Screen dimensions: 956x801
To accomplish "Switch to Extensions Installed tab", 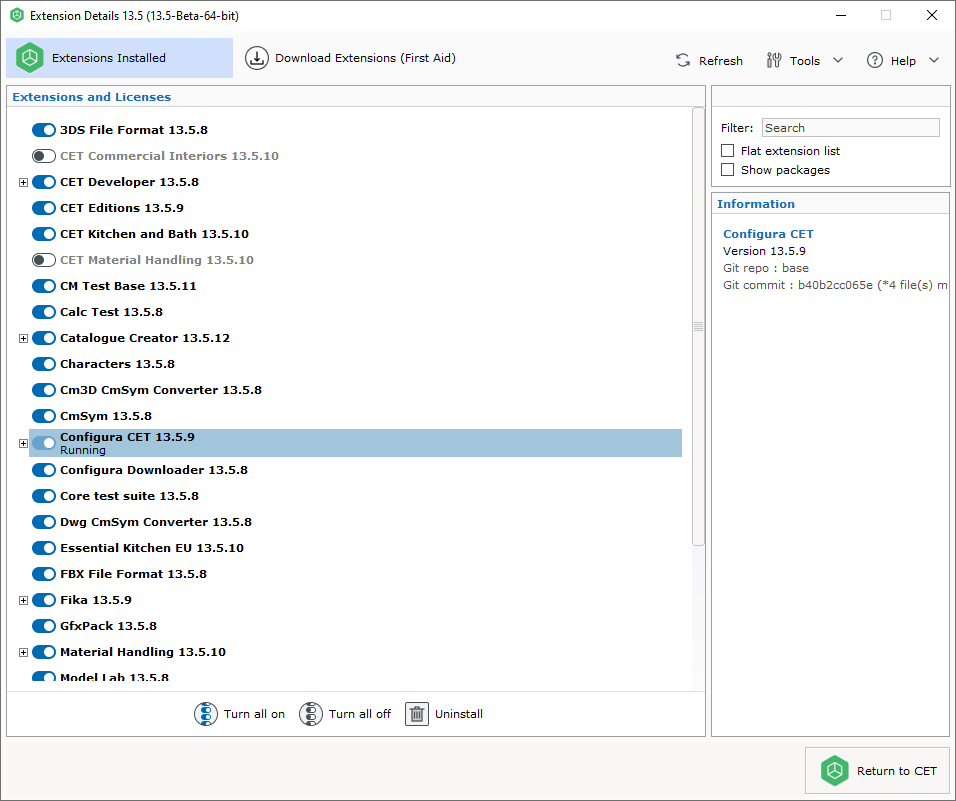I will point(120,58).
